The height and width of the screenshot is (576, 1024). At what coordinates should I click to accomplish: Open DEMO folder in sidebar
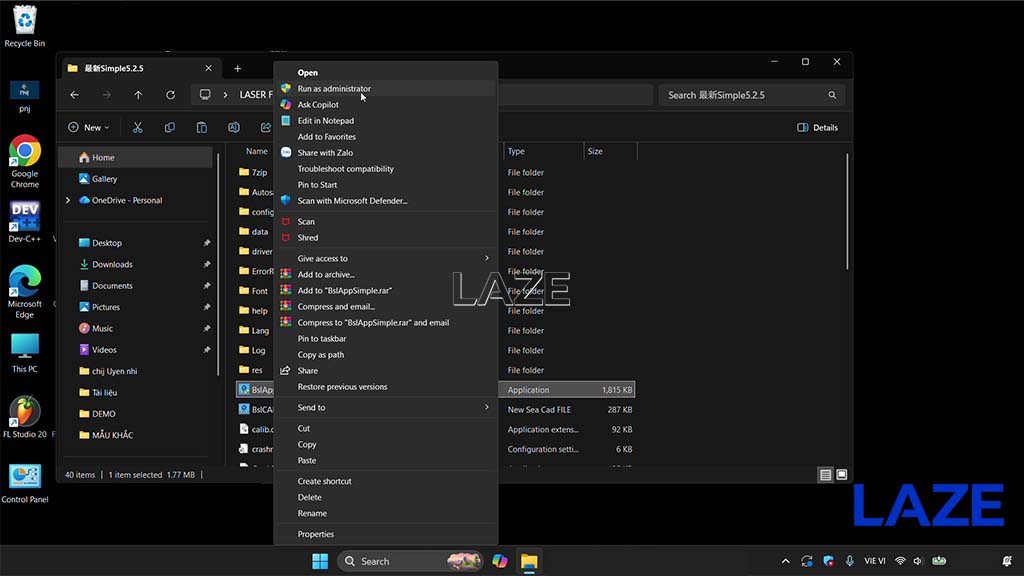point(136,414)
